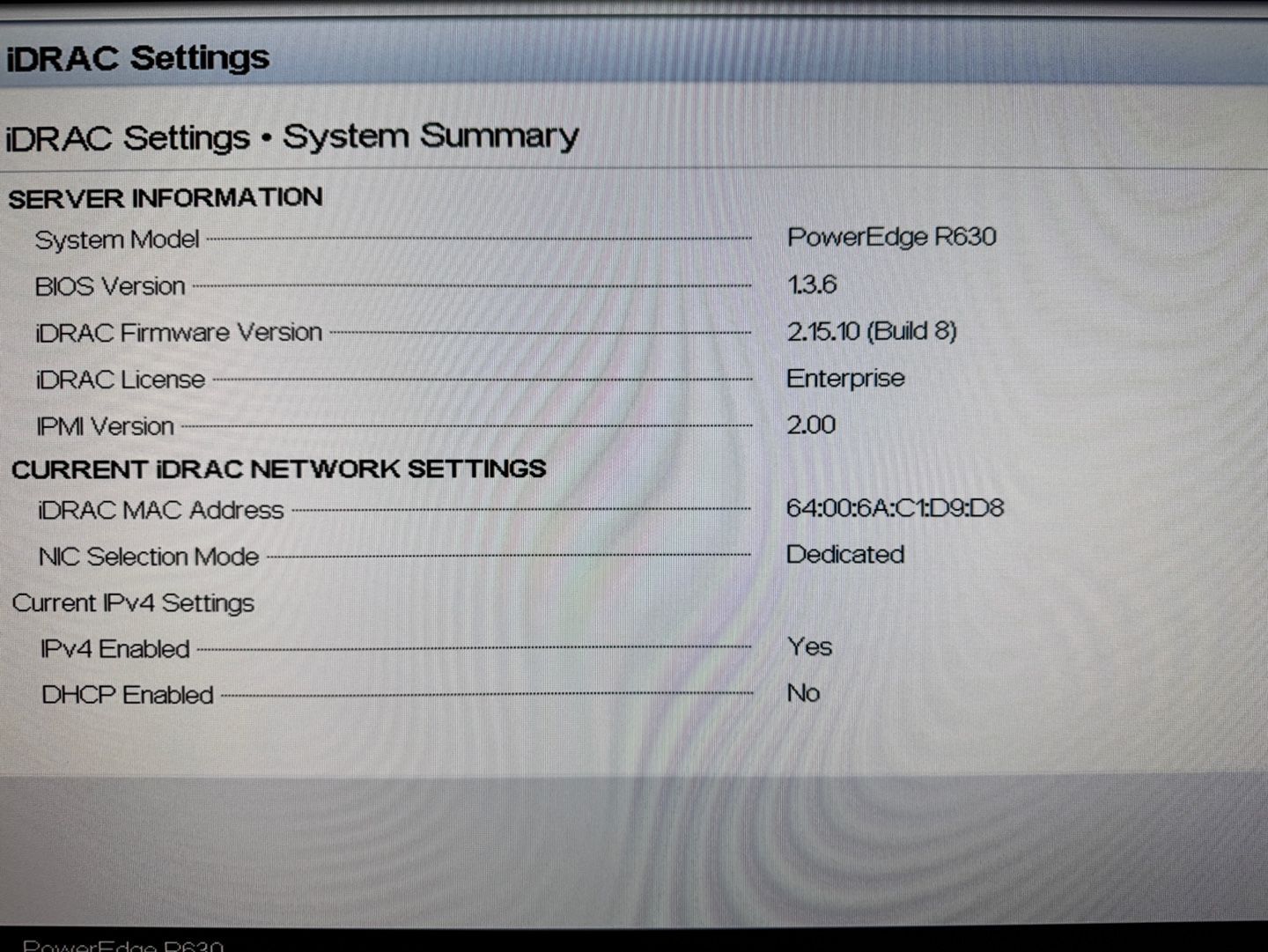Click the IPv4 Enabled label
The width and height of the screenshot is (1268, 952).
tap(115, 649)
